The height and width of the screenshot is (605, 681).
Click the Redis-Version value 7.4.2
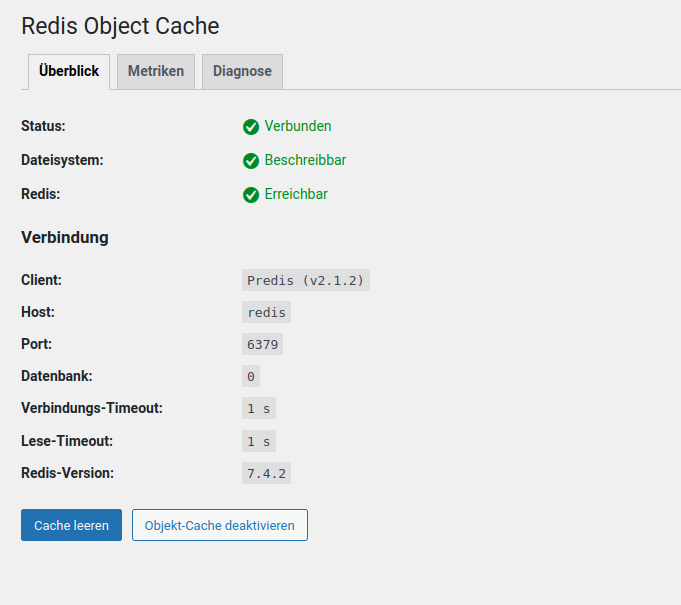coord(267,472)
